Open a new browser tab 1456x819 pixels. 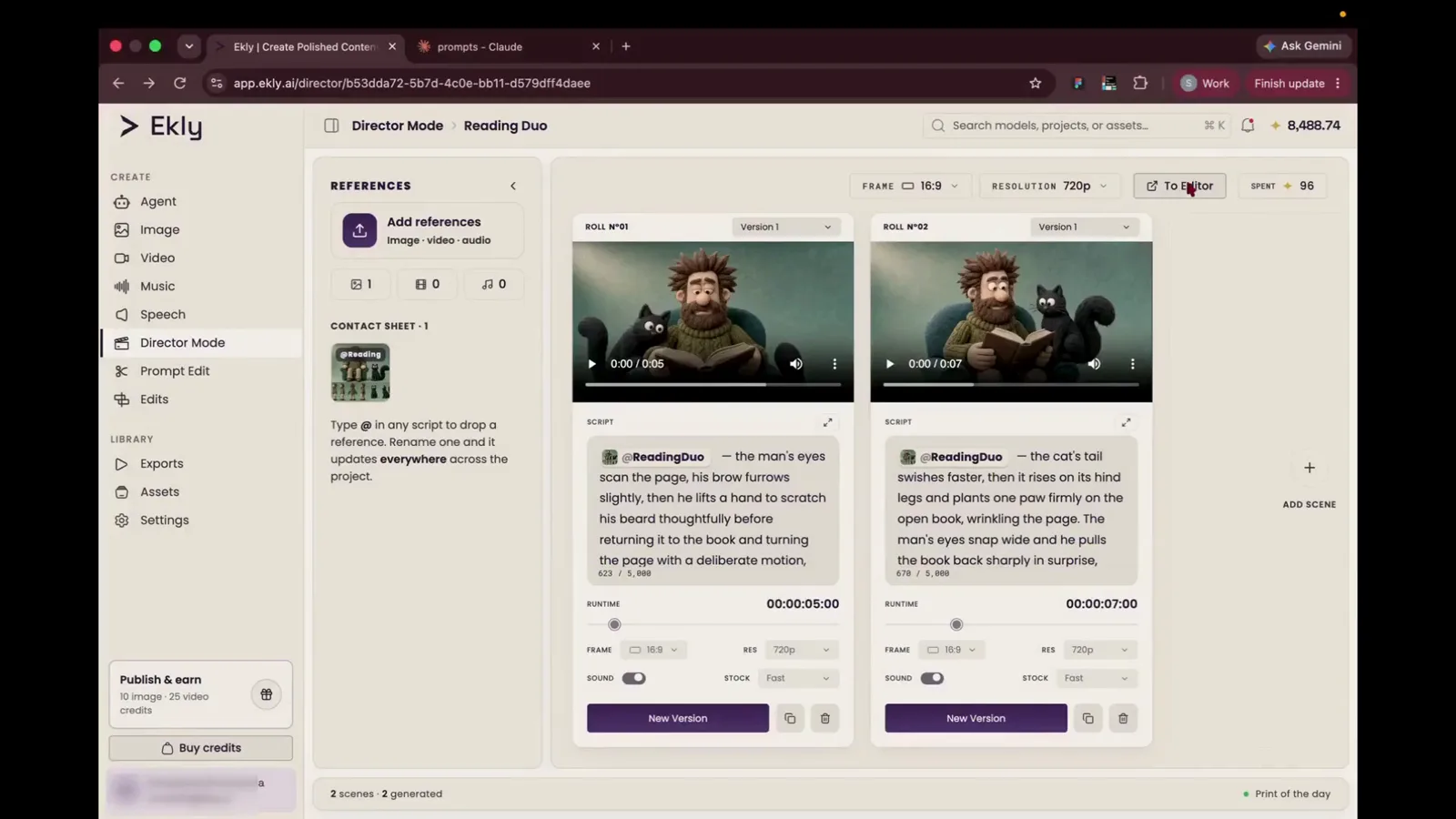[626, 46]
